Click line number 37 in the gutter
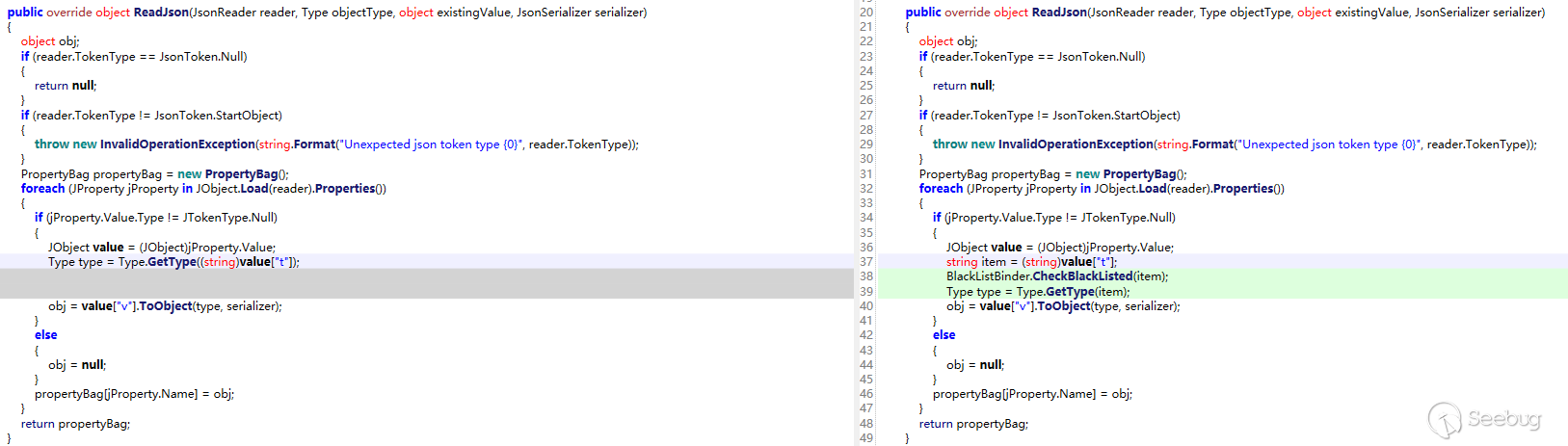This screenshot has height=446, width=1568. pyautogui.click(x=865, y=262)
